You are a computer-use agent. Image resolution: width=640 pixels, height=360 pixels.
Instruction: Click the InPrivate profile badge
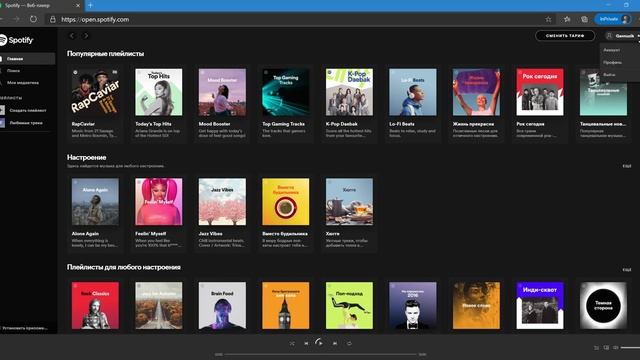[613, 19]
